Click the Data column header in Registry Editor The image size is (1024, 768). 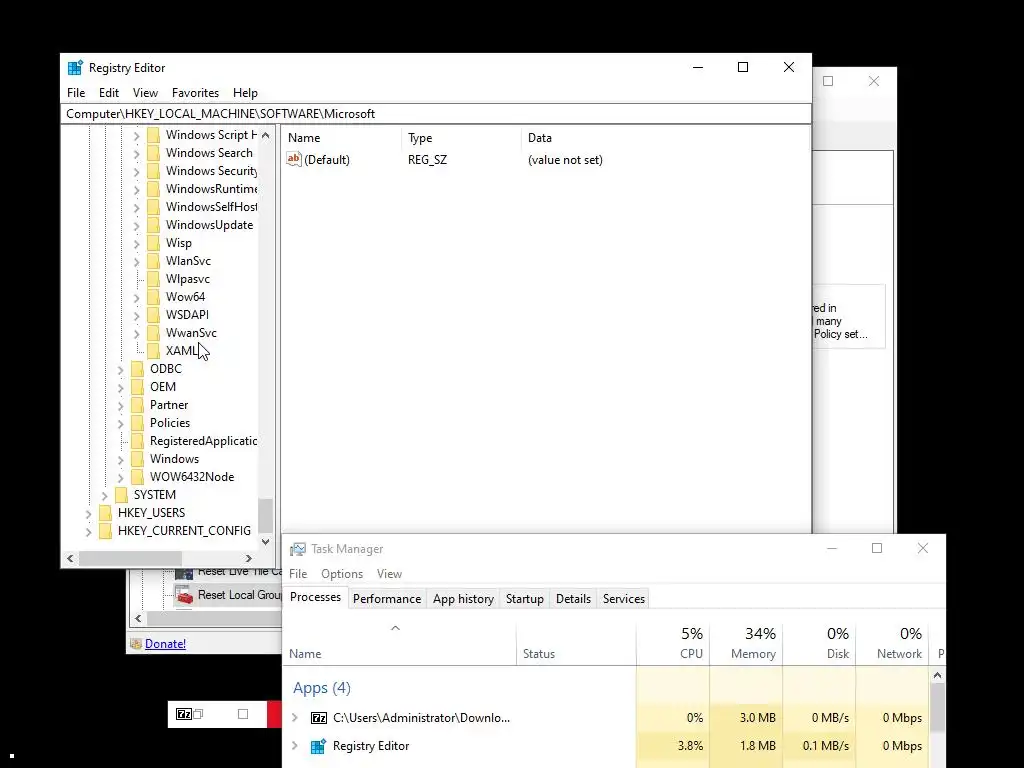(x=539, y=138)
